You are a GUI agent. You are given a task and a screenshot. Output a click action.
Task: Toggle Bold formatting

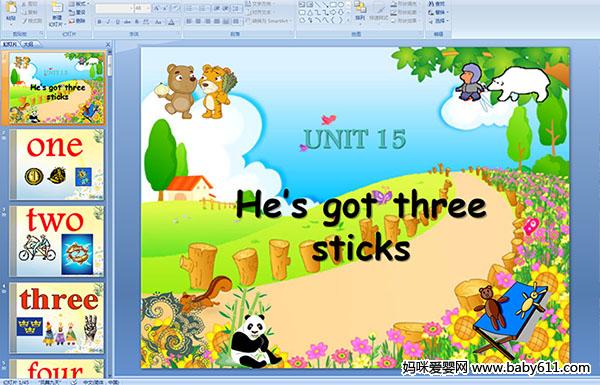tap(99, 22)
